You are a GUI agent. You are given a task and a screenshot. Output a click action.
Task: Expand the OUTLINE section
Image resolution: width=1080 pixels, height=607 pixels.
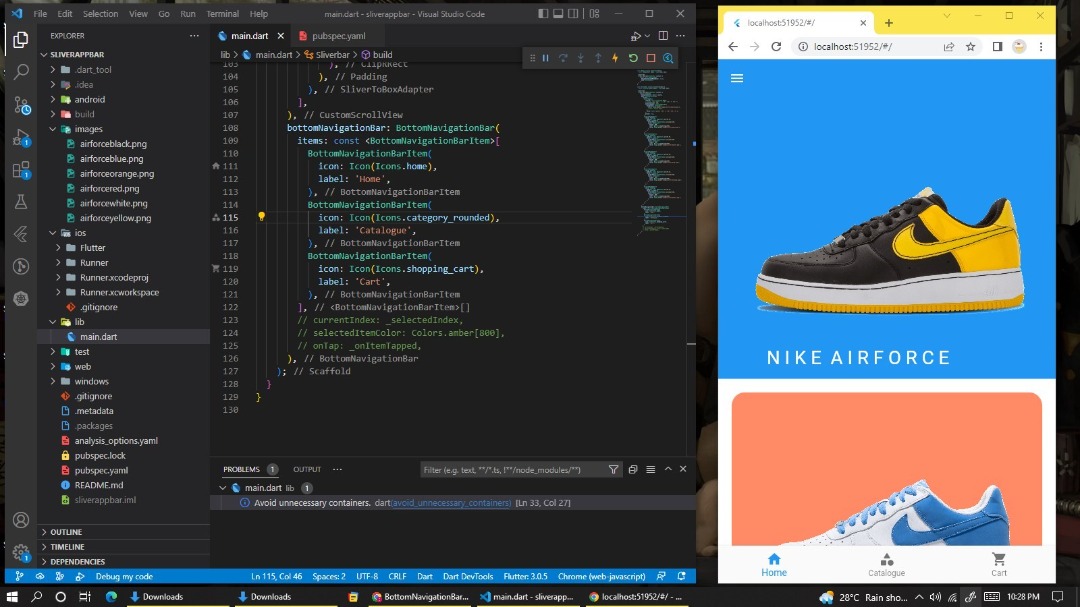pyautogui.click(x=65, y=532)
